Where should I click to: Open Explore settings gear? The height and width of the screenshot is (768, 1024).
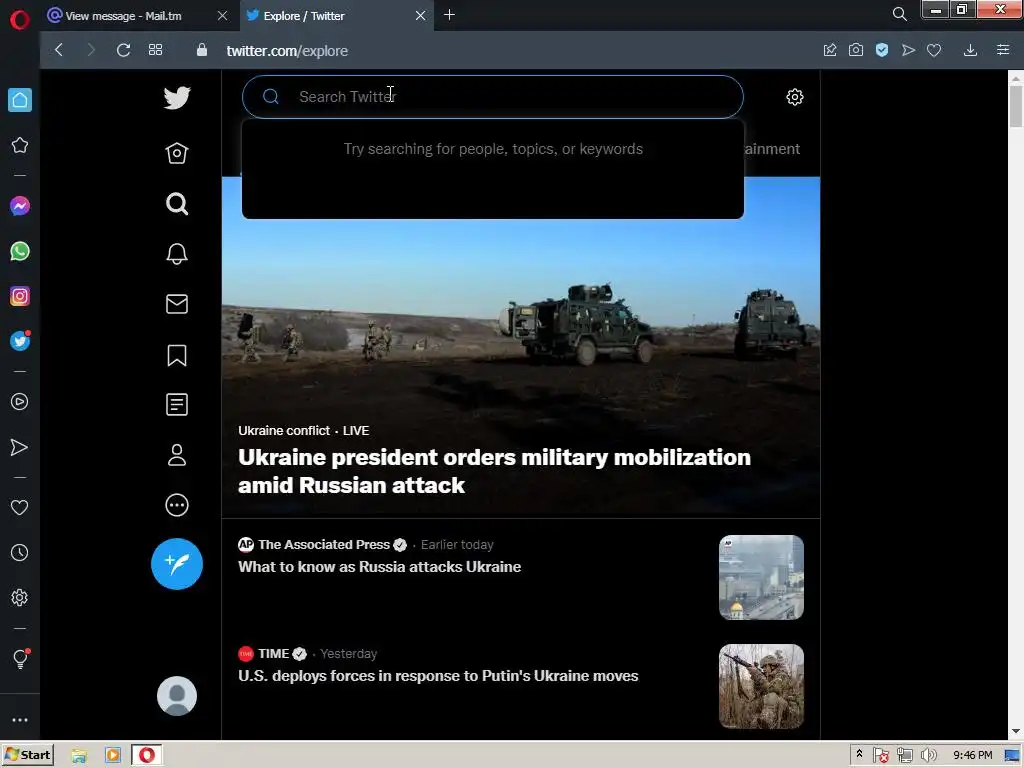pos(794,97)
